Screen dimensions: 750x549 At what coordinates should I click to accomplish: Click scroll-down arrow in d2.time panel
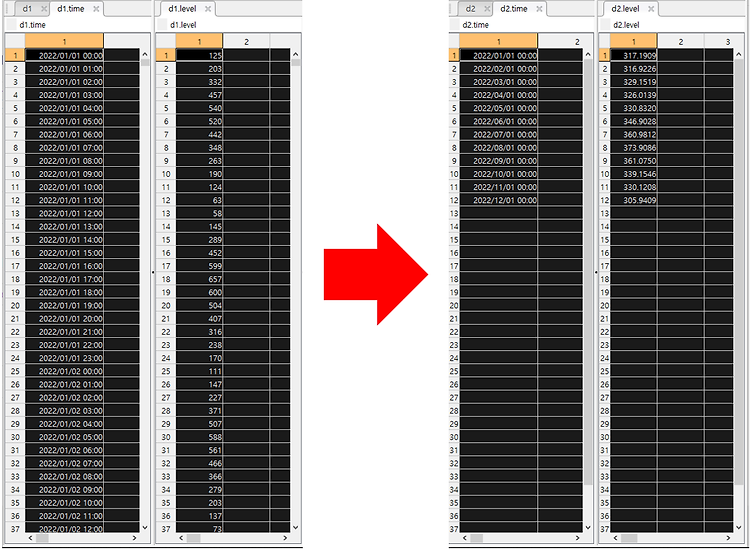588,527
